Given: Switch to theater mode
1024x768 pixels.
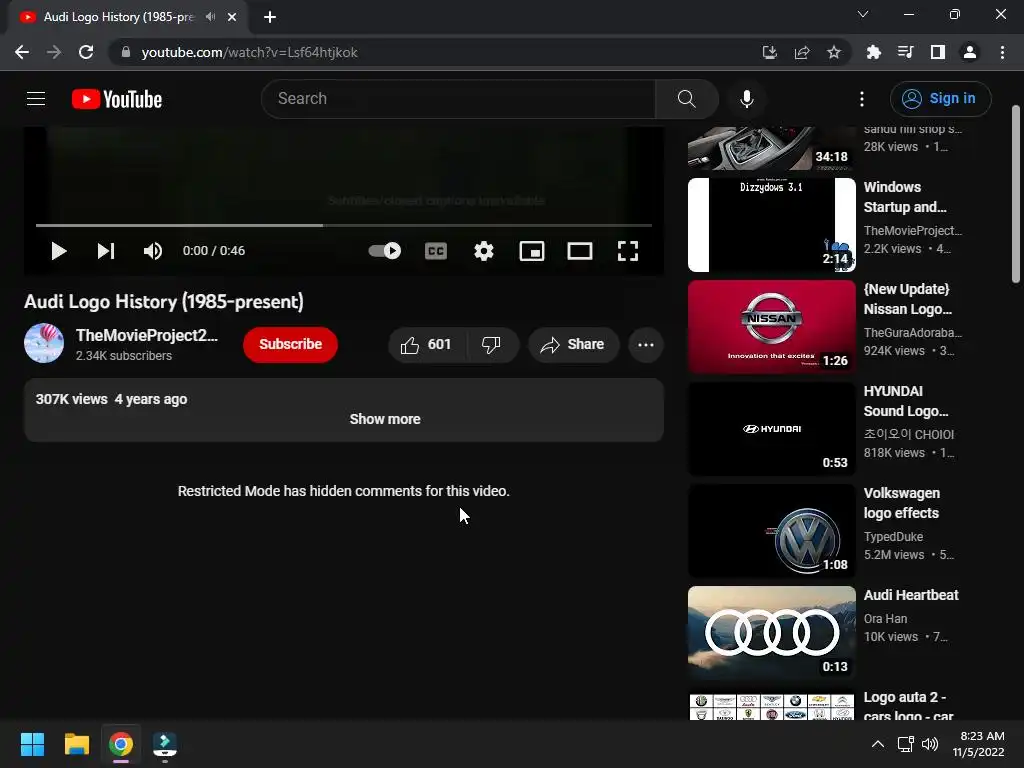Looking at the screenshot, I should (x=580, y=251).
